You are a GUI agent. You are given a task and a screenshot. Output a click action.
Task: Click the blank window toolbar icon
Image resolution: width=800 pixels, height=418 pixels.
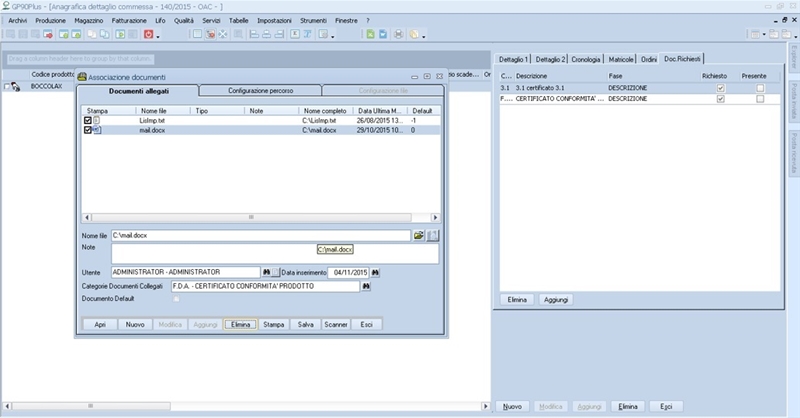[197, 34]
